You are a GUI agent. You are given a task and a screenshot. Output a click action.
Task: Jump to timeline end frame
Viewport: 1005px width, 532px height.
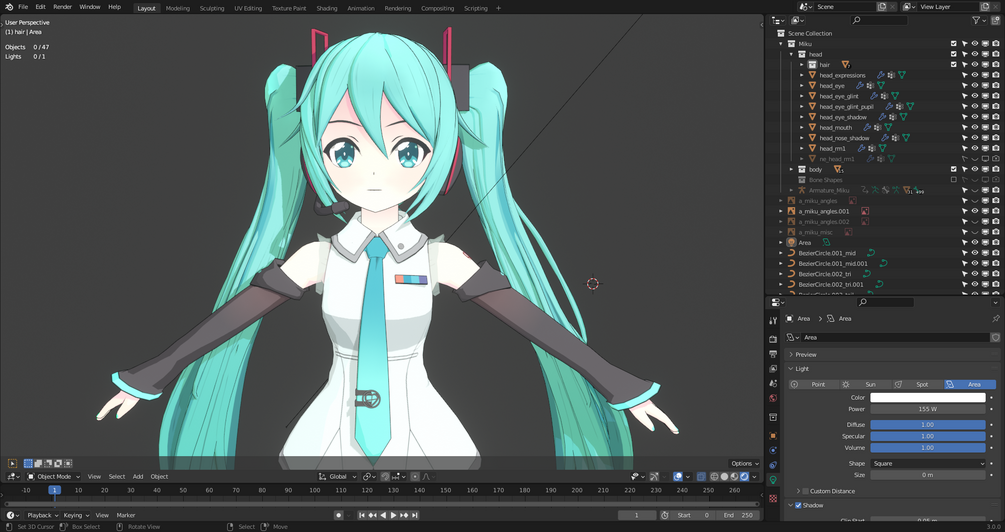coord(414,515)
